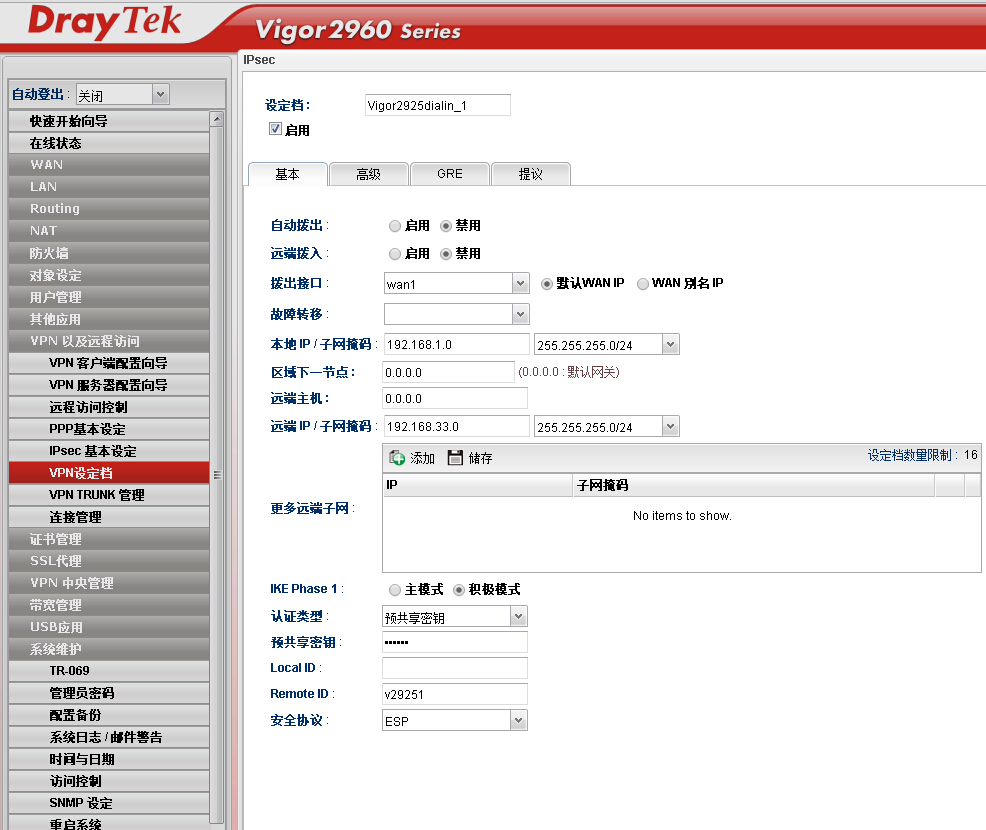Open PPP基本设定 page
986x830 pixels.
coord(109,429)
